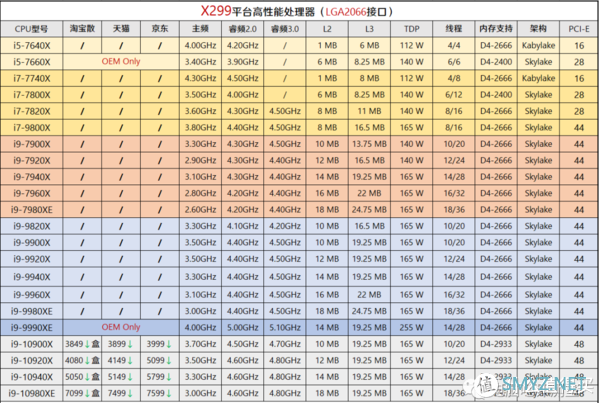599x403 pixels.
Task: Select the i9-9920X row label
Action: coord(32,259)
